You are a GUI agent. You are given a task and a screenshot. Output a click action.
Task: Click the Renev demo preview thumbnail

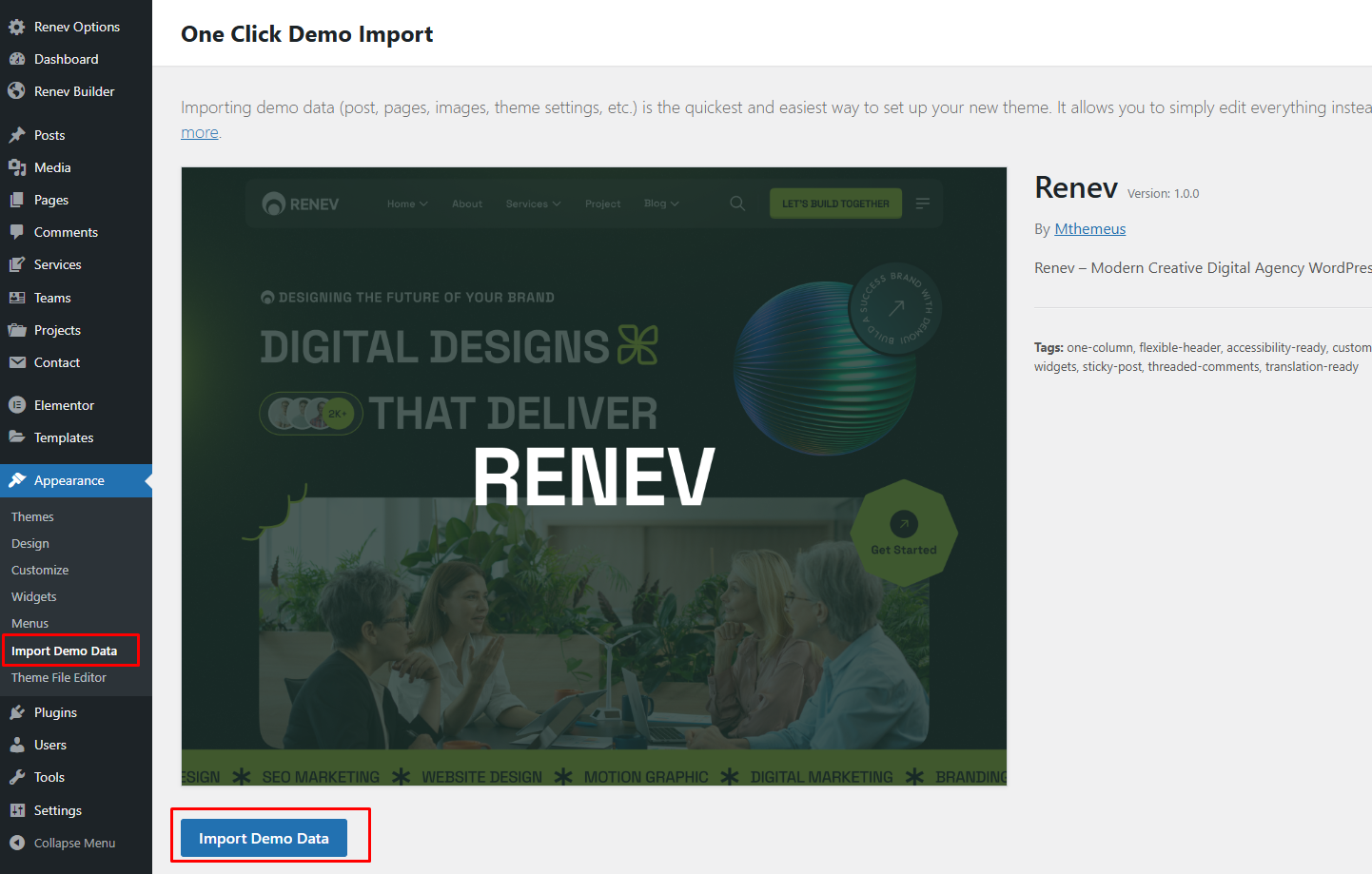coord(594,476)
